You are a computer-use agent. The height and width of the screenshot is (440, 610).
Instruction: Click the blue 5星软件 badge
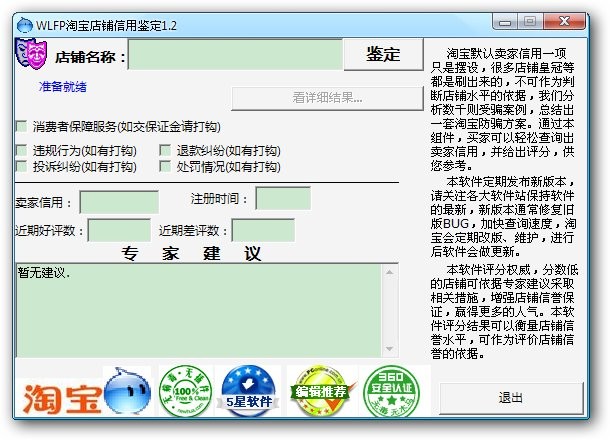(249, 391)
